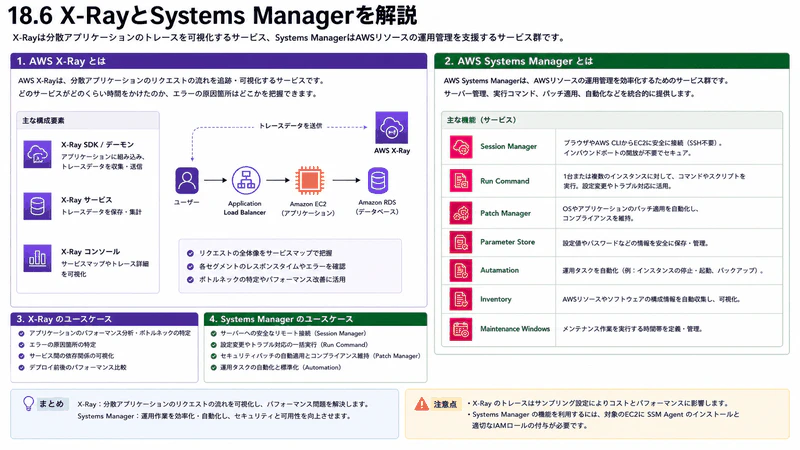Click the AWSリソースやソフトウェア description for Inventory
The image size is (800, 450).
coord(651,299)
